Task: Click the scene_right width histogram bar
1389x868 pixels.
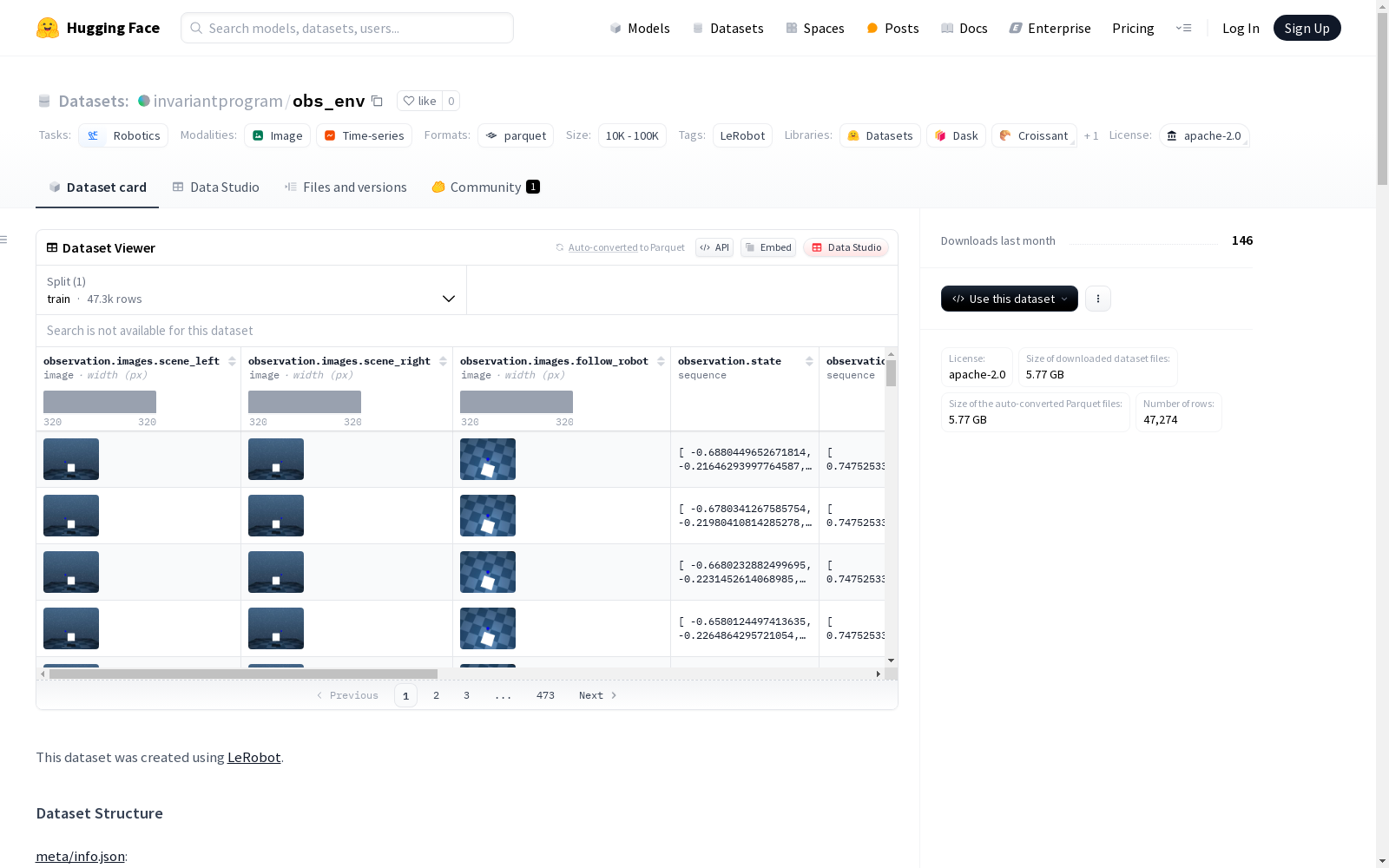Action: 305,402
